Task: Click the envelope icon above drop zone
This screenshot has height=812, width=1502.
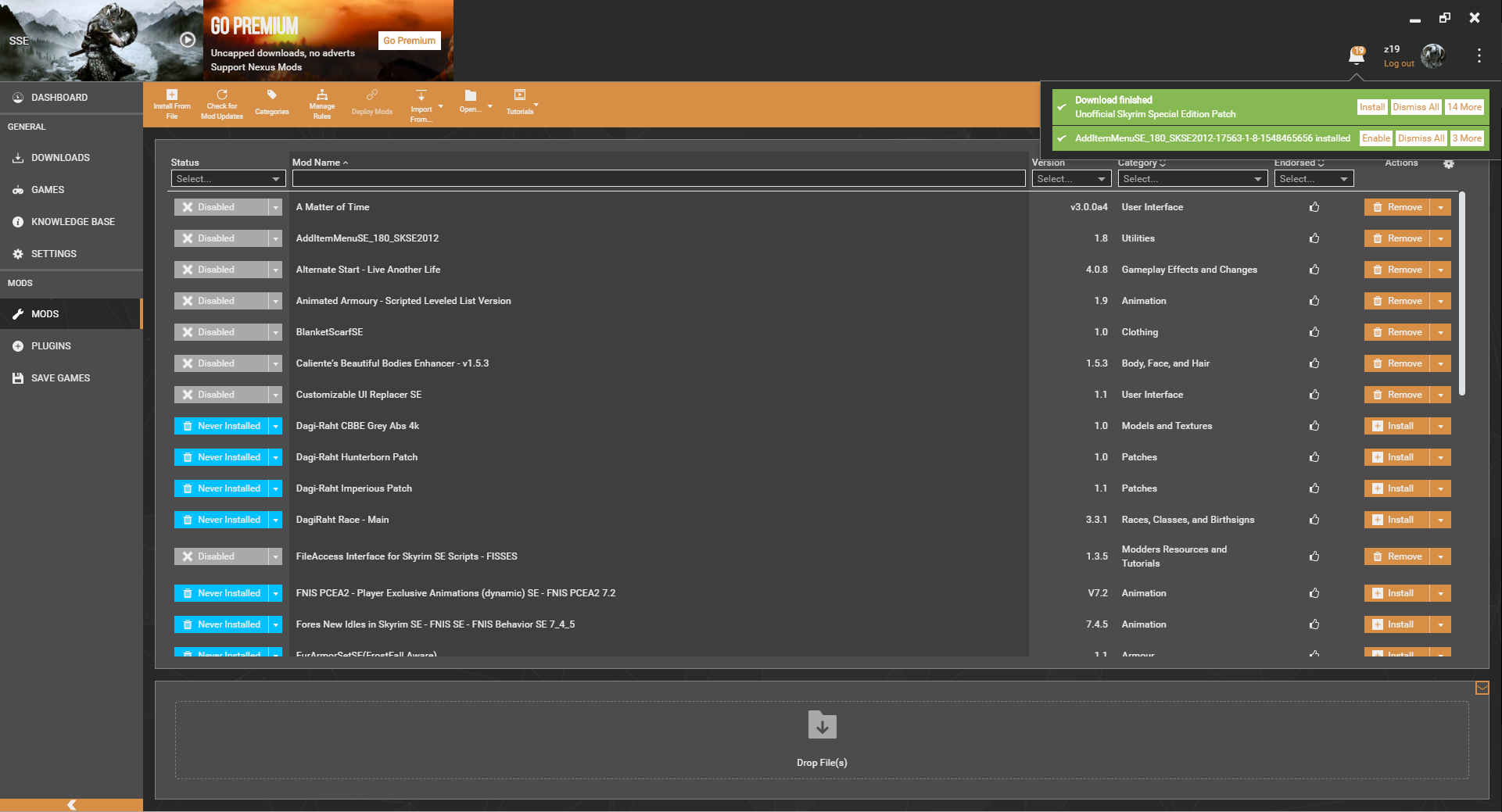Action: click(x=1482, y=688)
